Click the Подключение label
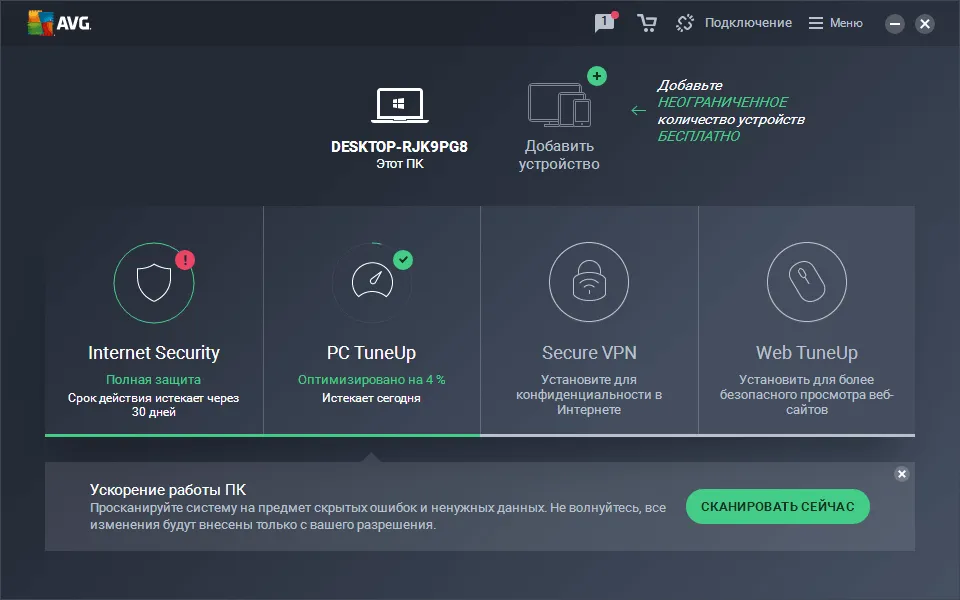This screenshot has height=600, width=960. click(748, 23)
